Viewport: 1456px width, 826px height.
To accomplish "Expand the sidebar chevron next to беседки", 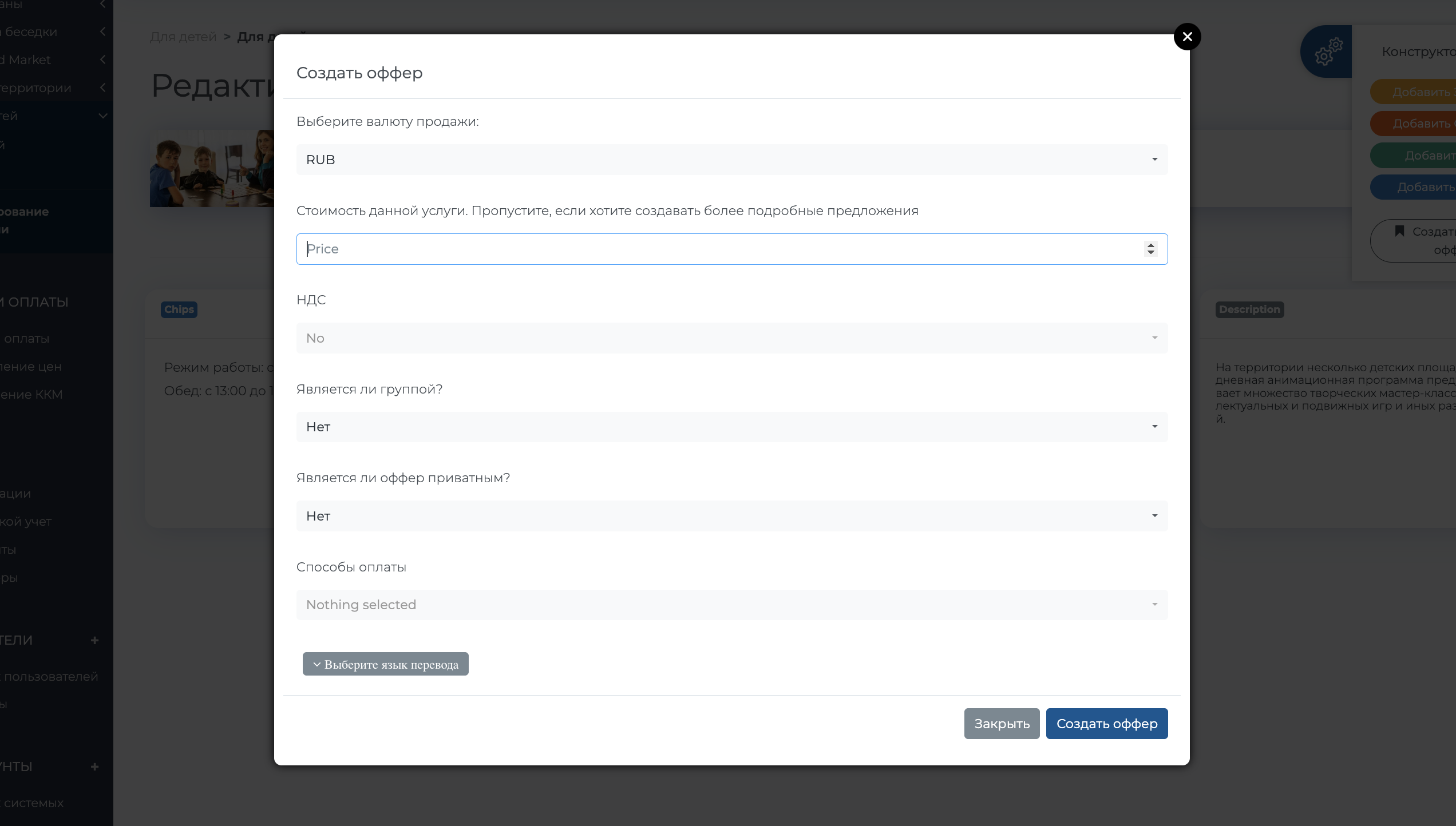I will coord(103,31).
